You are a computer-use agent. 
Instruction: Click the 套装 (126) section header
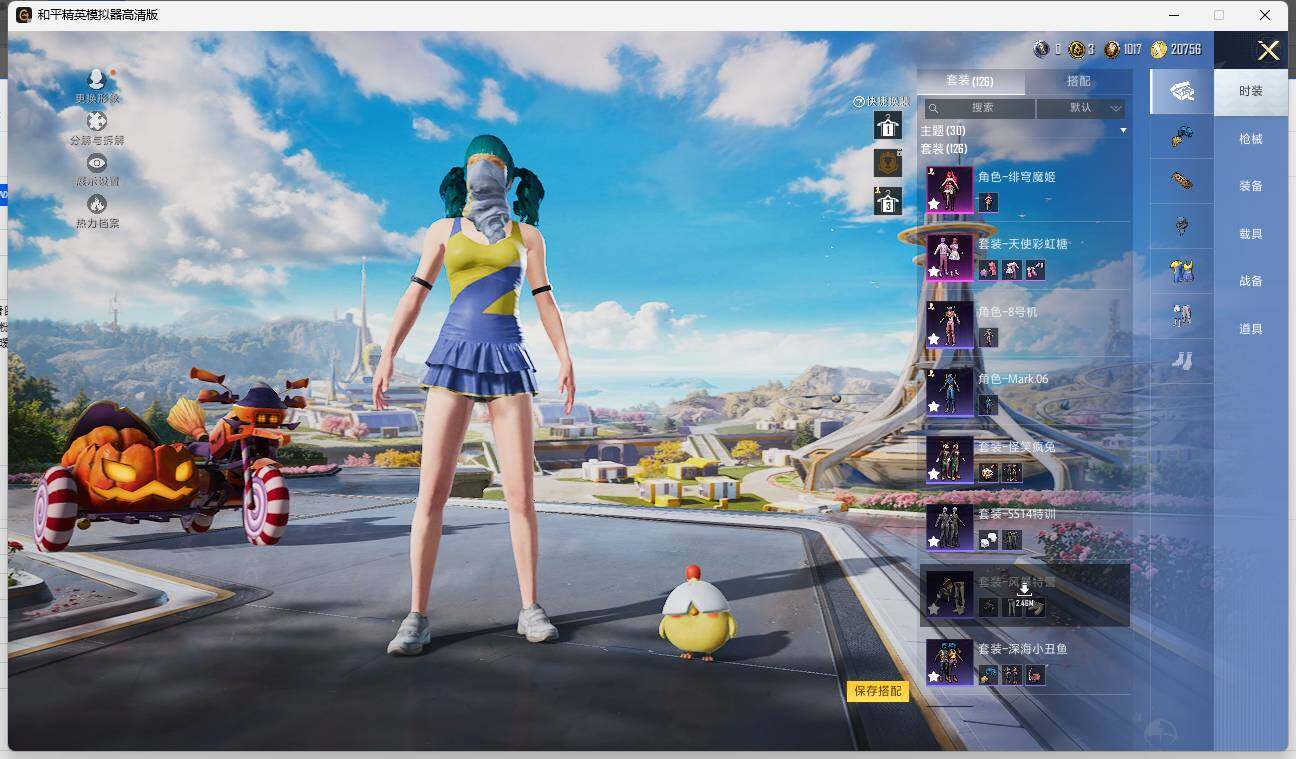click(x=944, y=149)
